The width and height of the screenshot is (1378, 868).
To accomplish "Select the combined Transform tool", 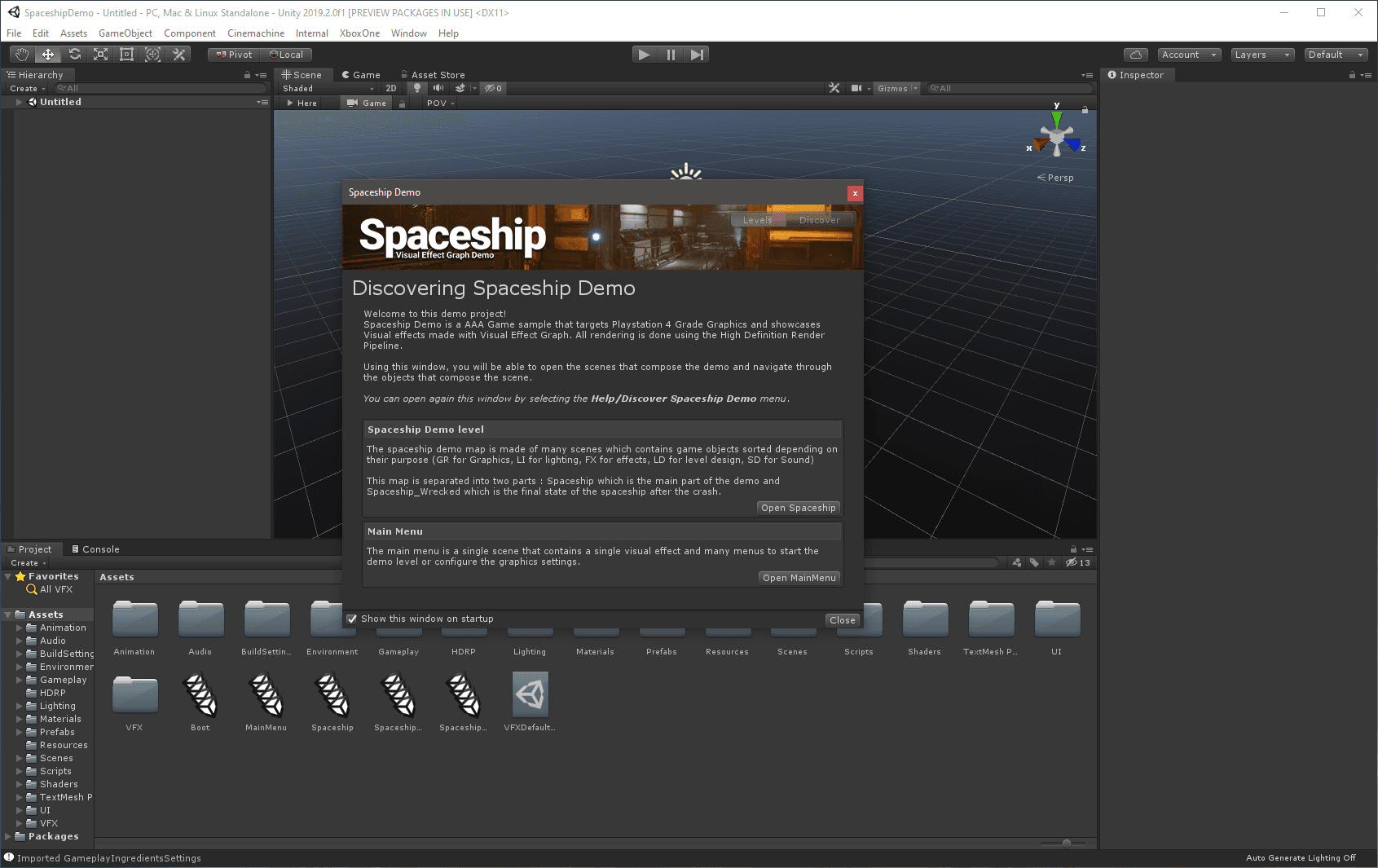I will point(152,55).
